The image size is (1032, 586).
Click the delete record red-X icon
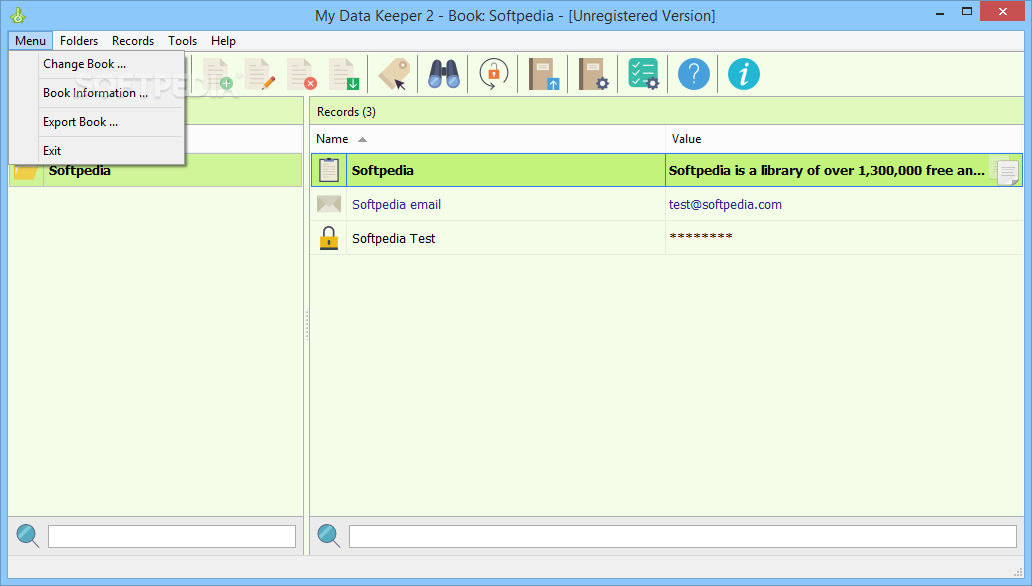tap(301, 74)
